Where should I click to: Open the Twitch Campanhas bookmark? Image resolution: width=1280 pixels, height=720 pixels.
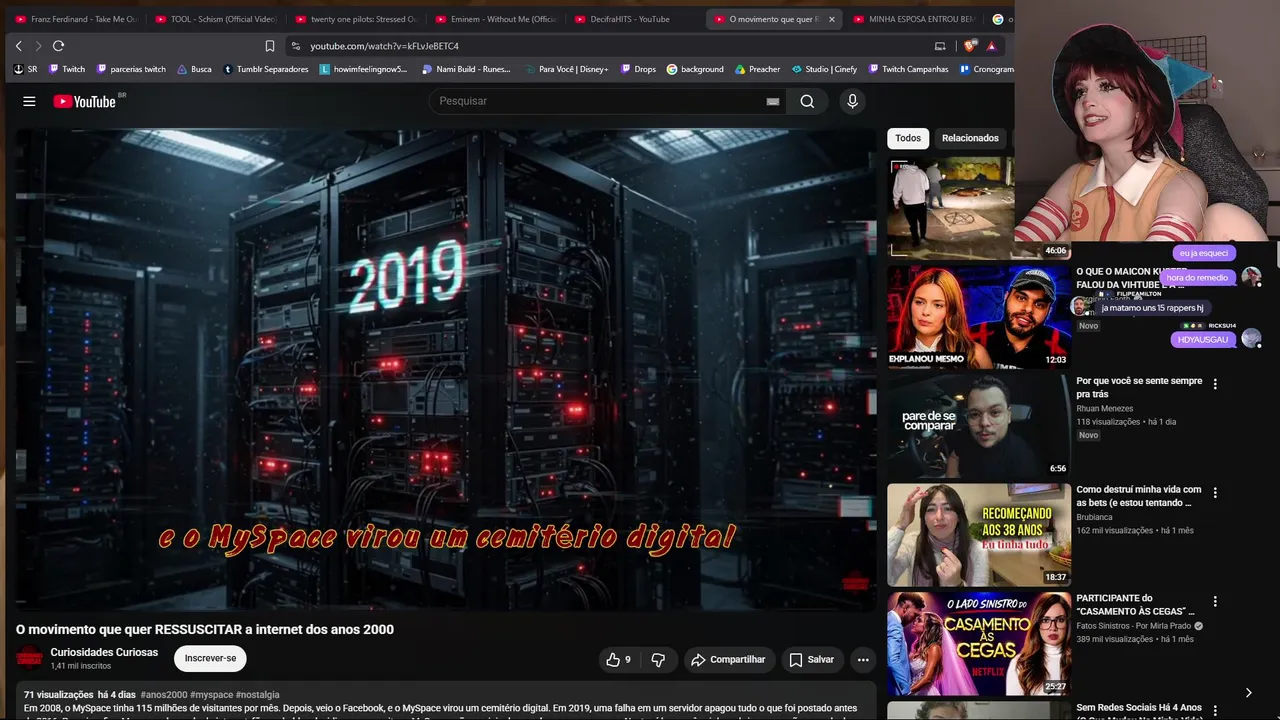(908, 69)
